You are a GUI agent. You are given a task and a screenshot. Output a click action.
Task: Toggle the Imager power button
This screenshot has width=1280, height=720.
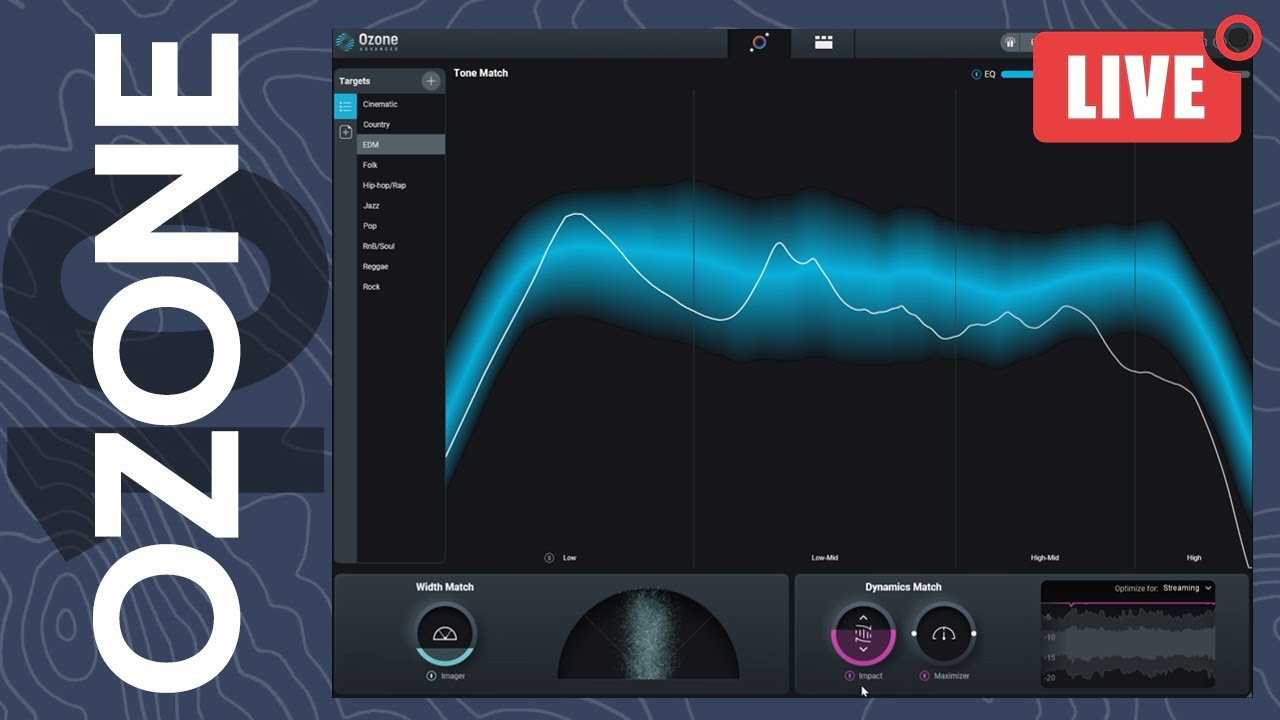[x=431, y=676]
